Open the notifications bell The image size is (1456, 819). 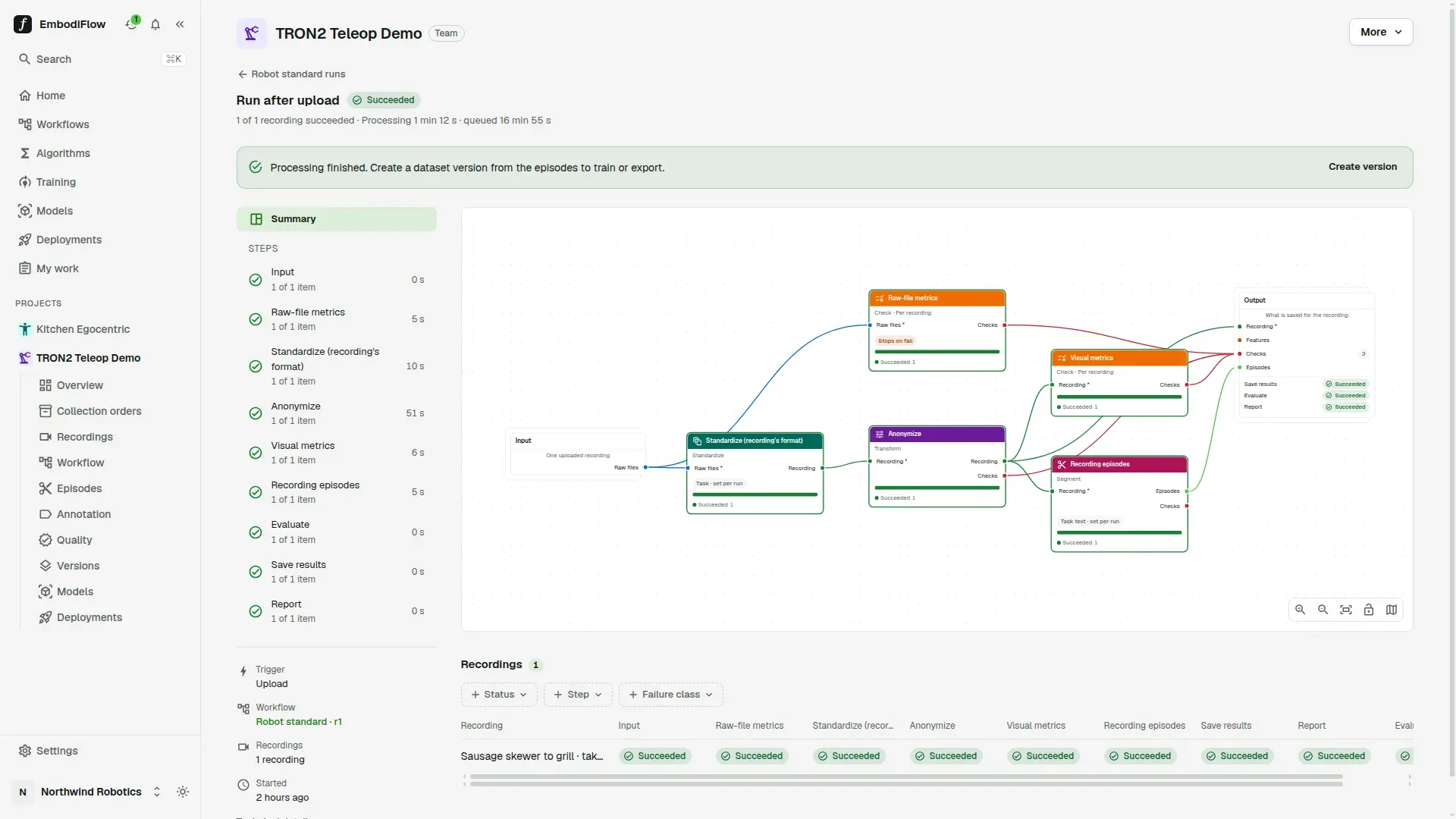[155, 24]
